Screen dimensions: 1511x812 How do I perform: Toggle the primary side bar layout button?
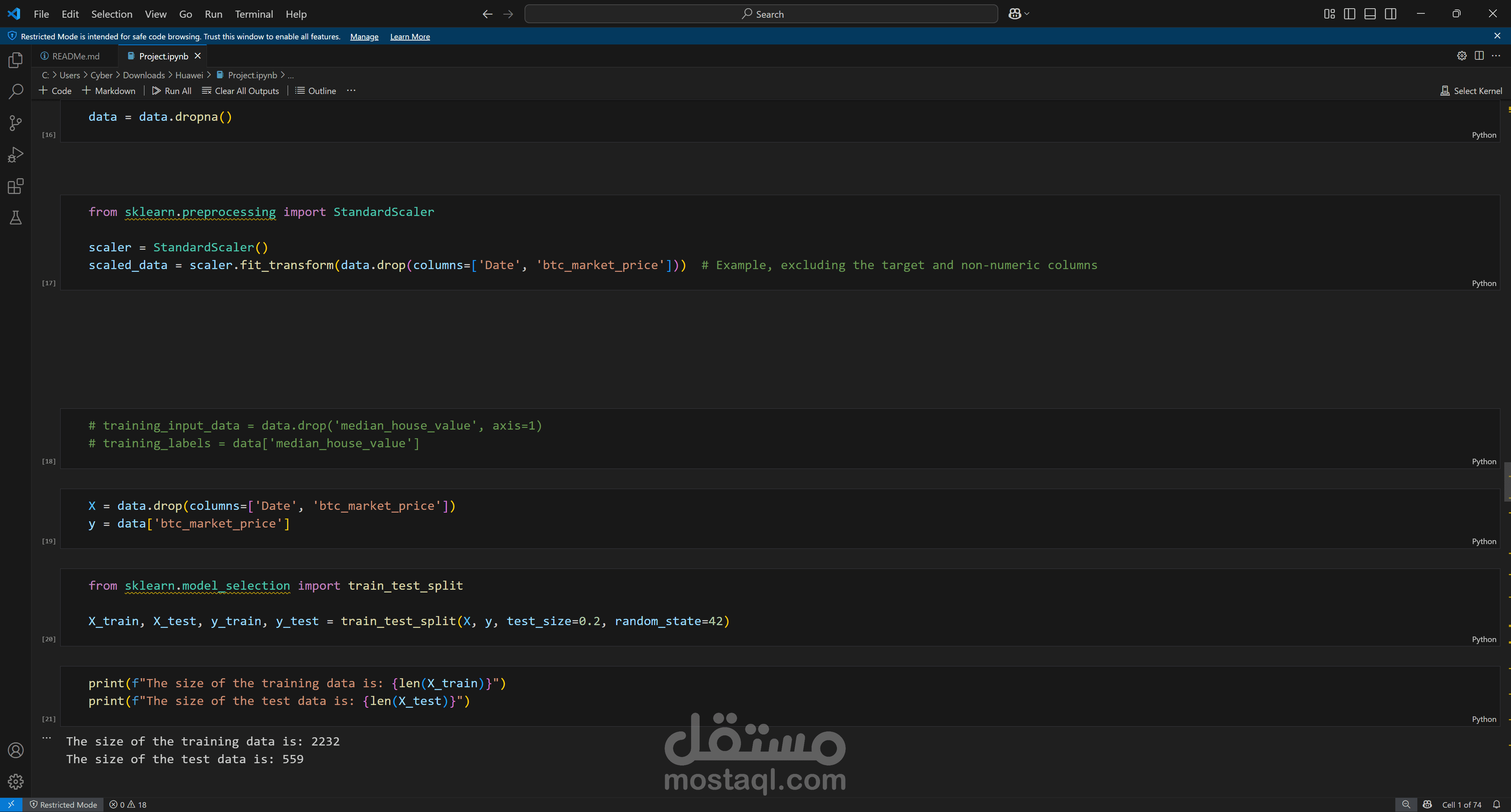(x=1350, y=14)
